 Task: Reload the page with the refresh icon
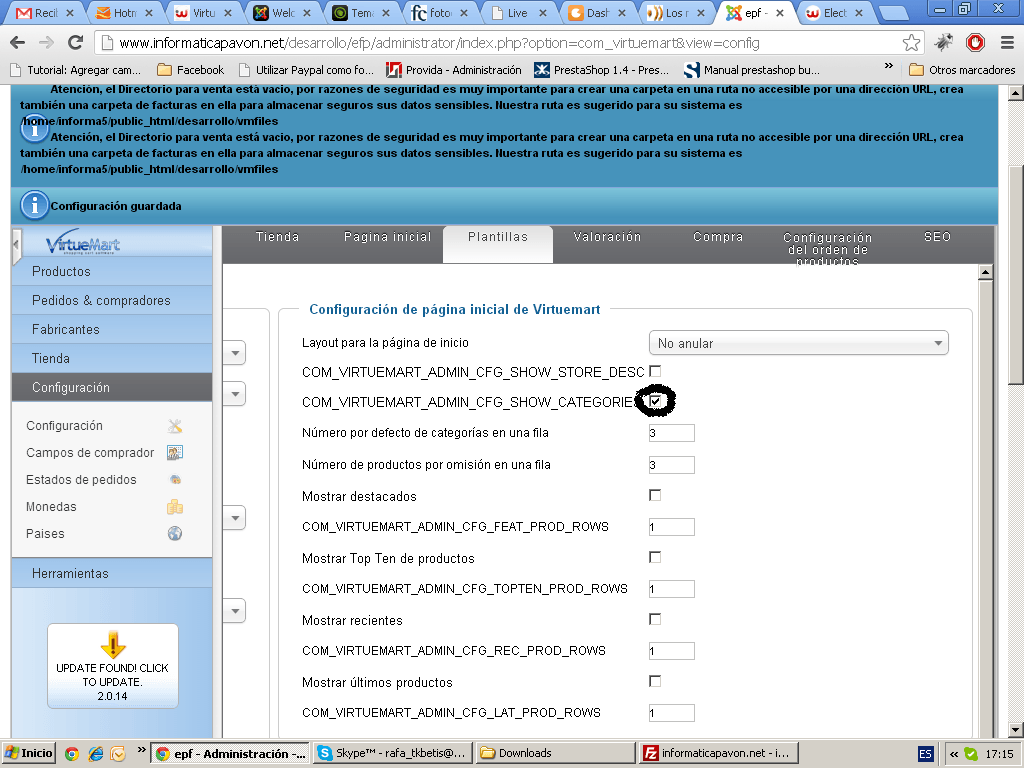75,43
